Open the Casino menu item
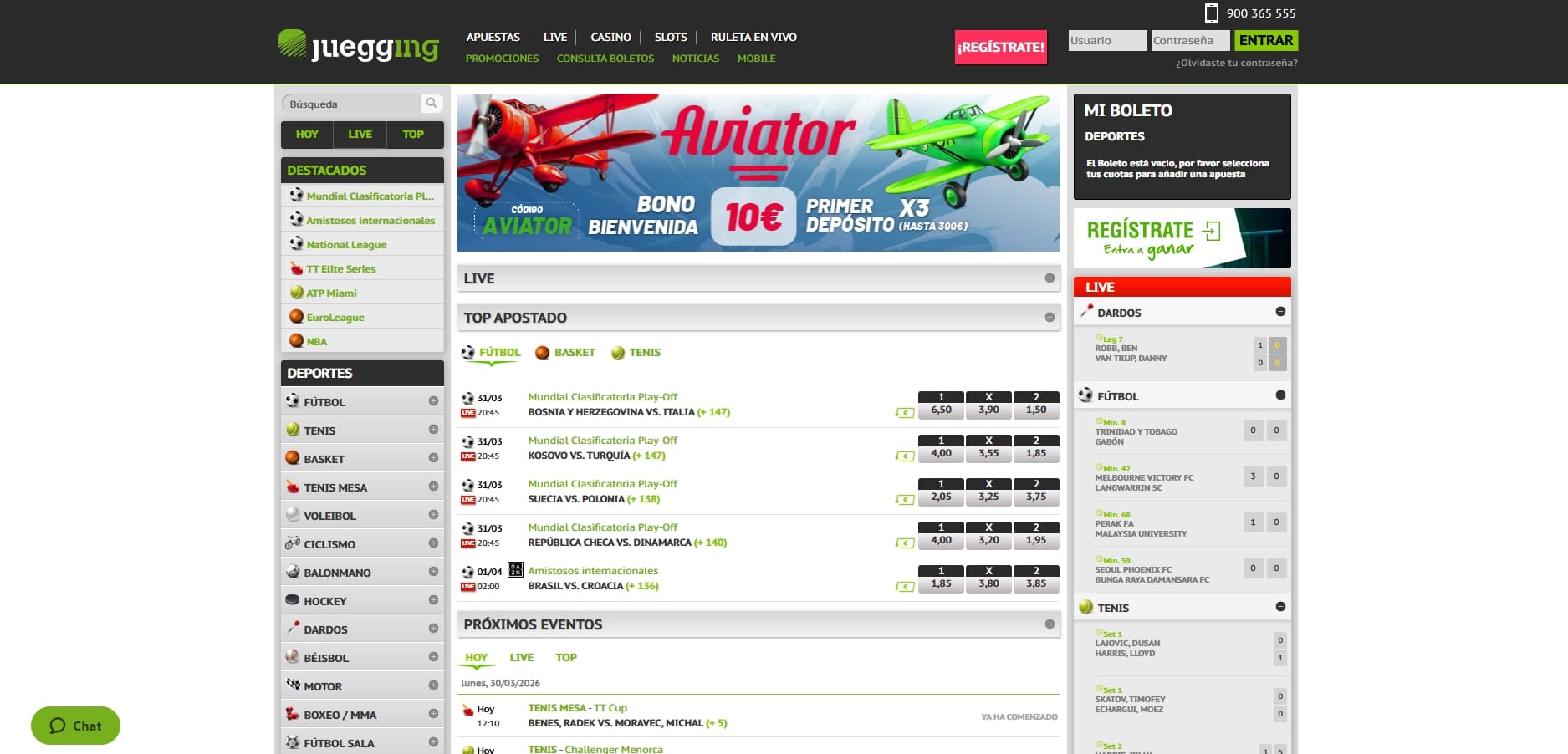This screenshot has width=1568, height=754. (x=610, y=37)
